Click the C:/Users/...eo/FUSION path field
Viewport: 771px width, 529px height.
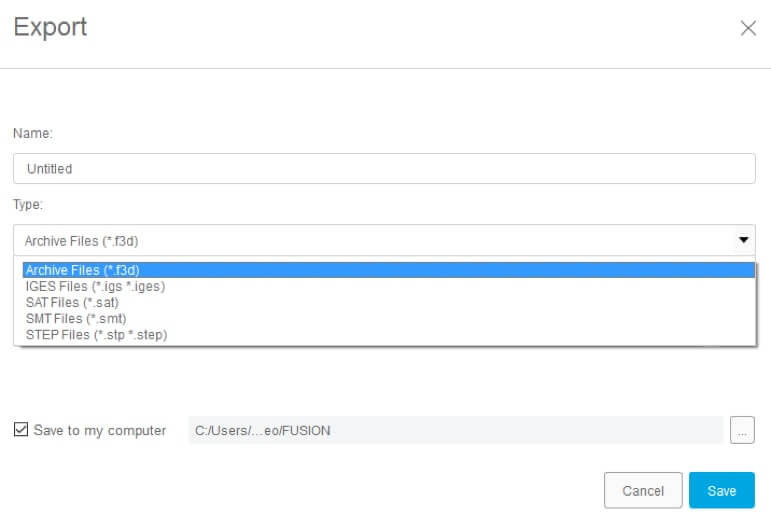coord(456,430)
